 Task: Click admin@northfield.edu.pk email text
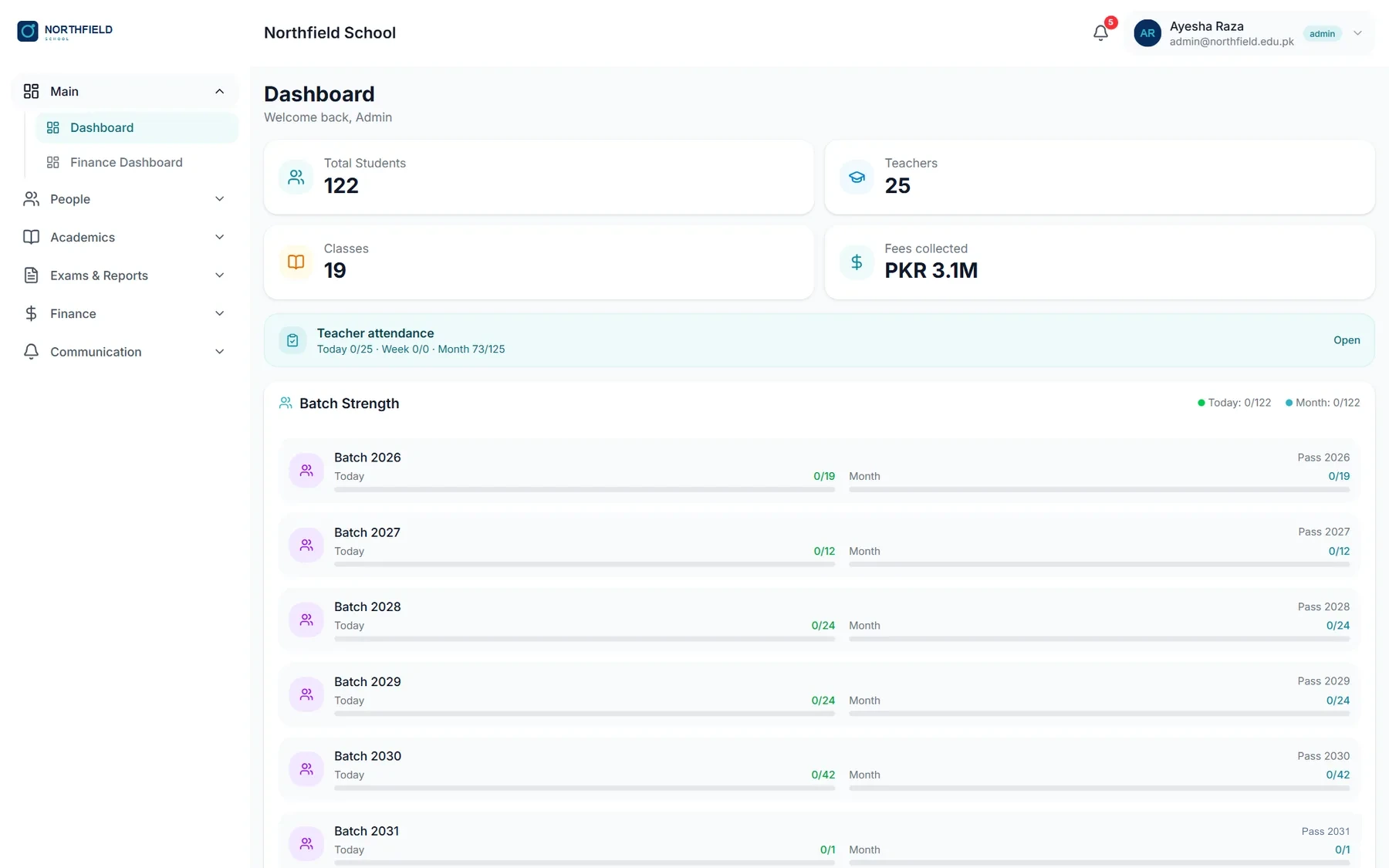[1232, 42]
